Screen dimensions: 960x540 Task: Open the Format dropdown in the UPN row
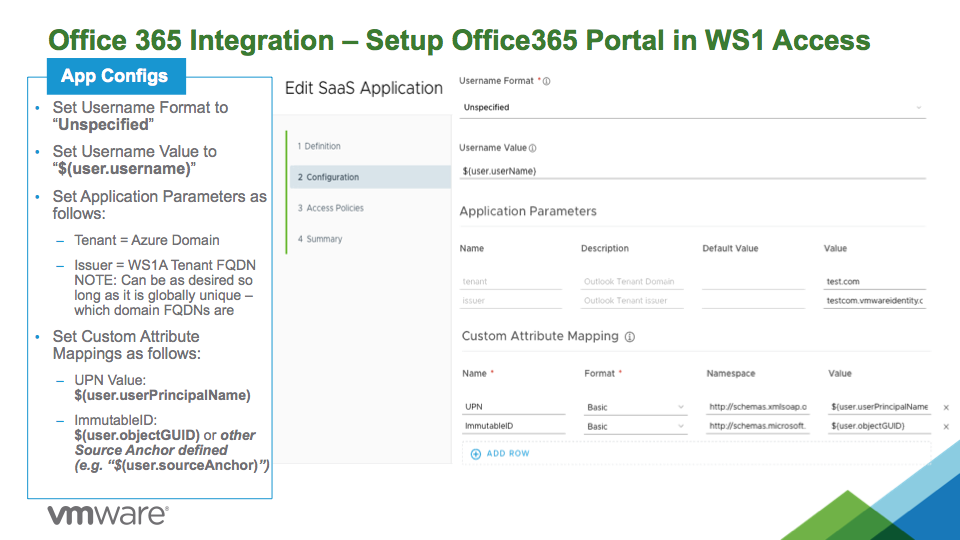(635, 407)
